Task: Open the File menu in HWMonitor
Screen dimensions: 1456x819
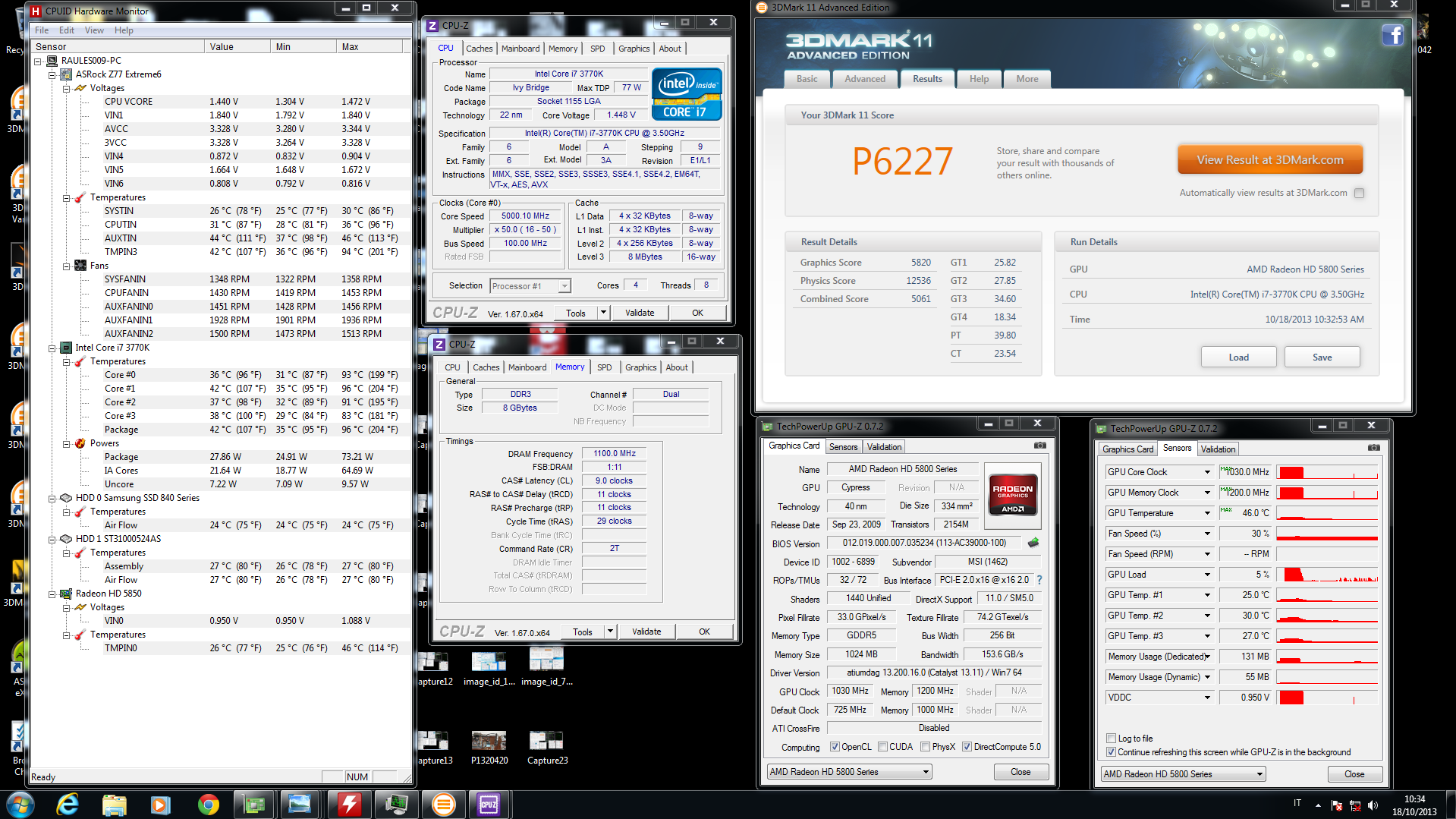Action: tap(42, 30)
